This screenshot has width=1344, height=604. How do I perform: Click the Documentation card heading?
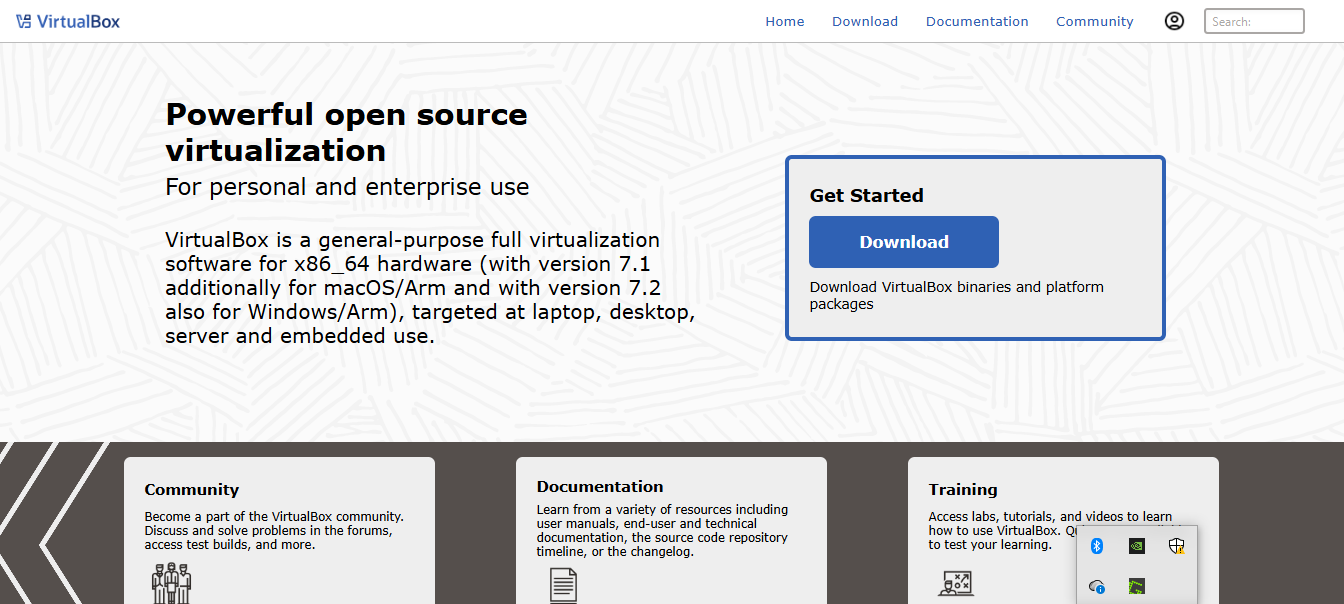pyautogui.click(x=600, y=487)
